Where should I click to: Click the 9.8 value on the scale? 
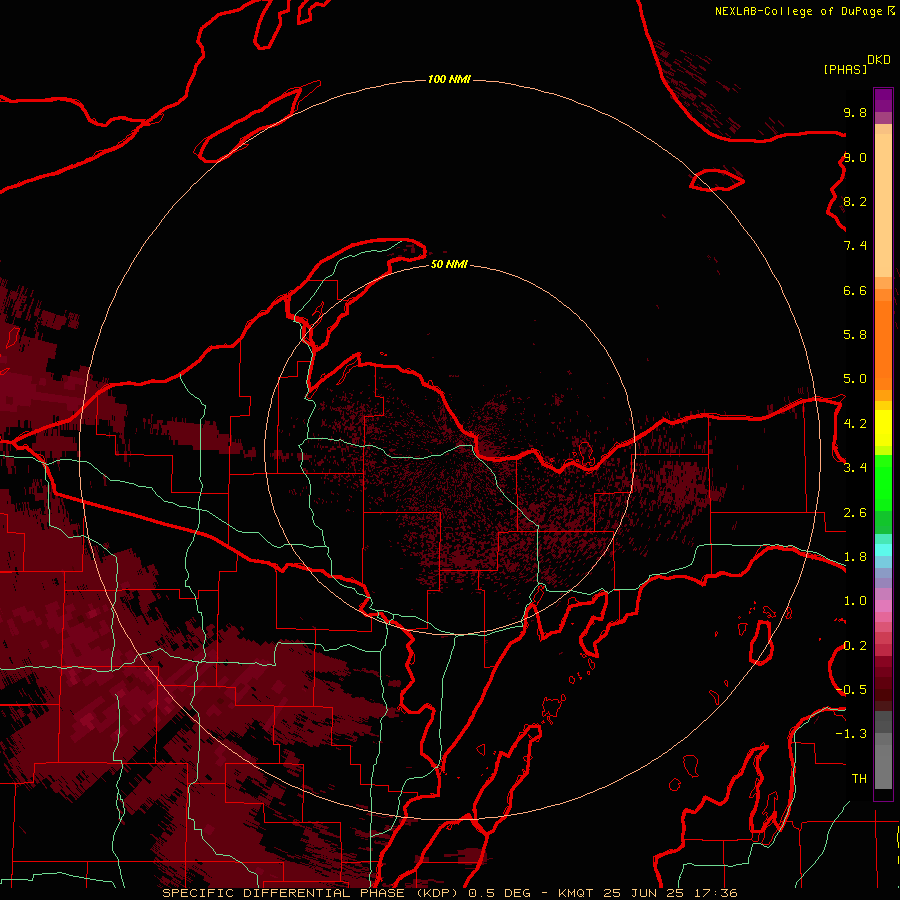(855, 112)
